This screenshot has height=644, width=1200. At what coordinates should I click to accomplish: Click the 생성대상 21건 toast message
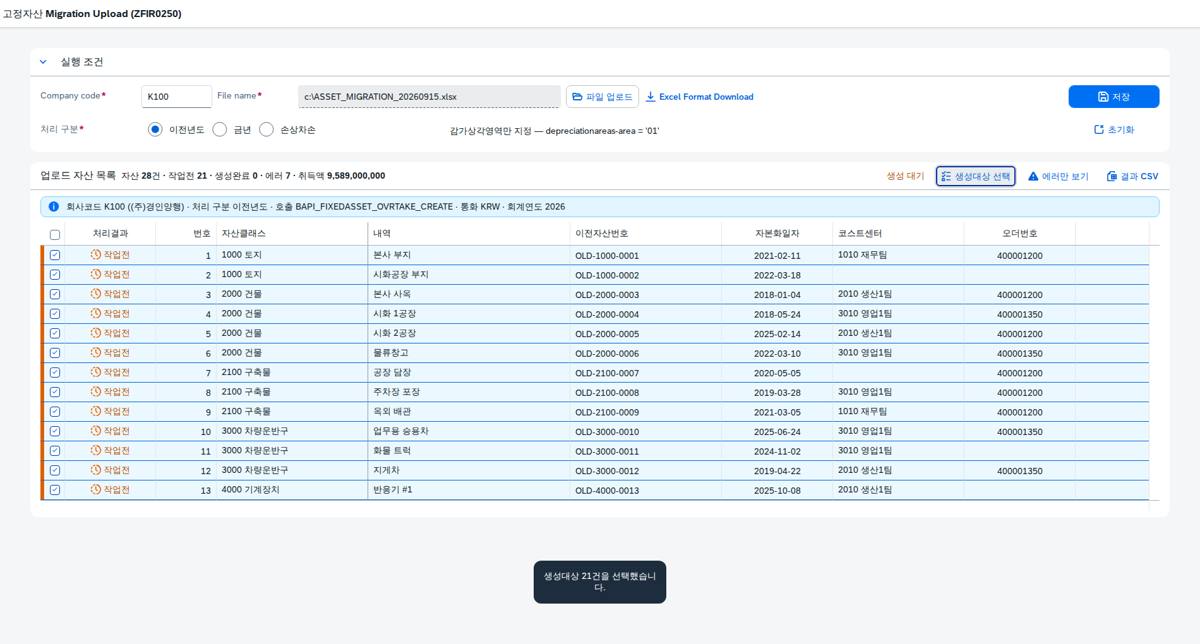point(600,582)
